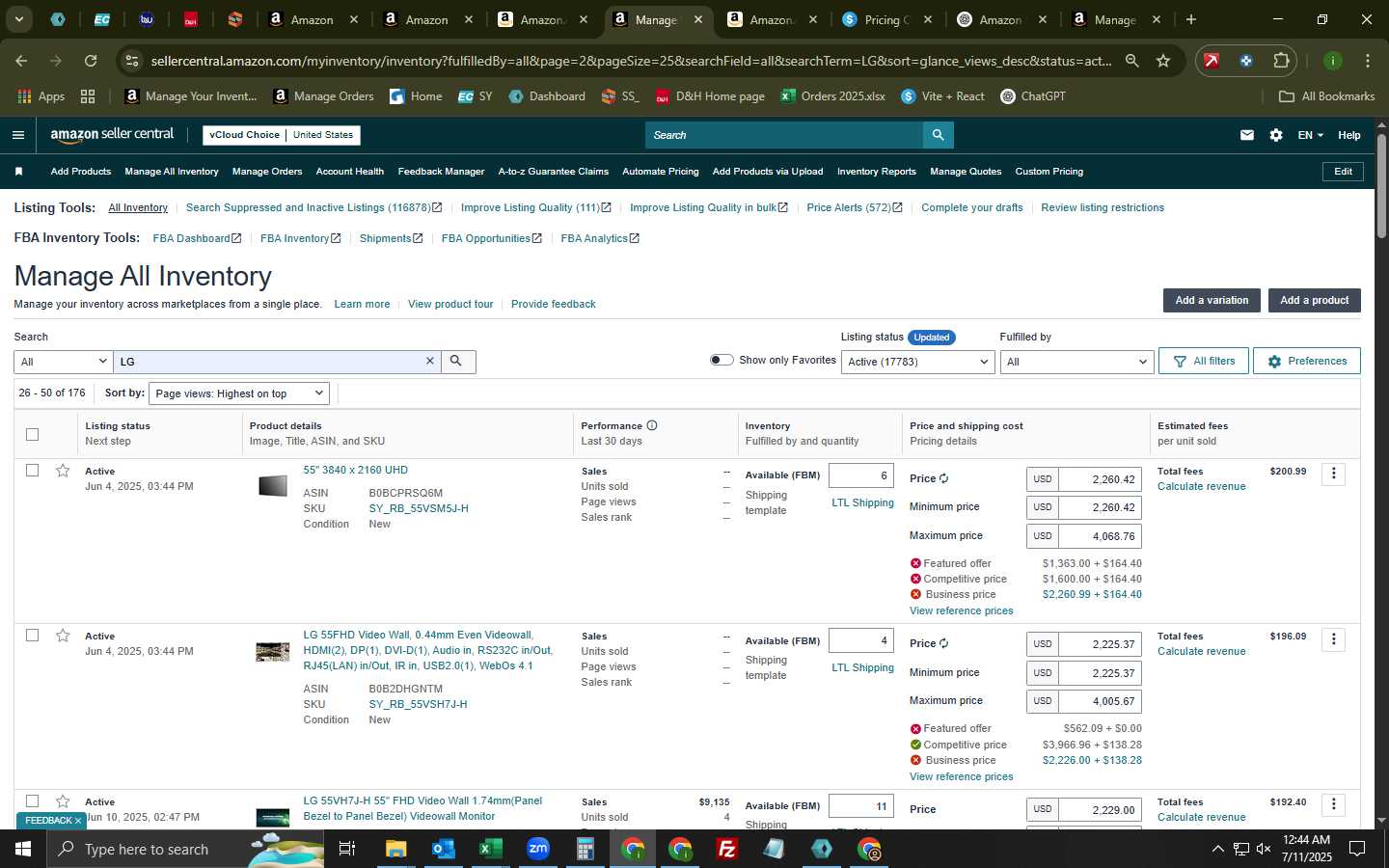Open the vCloud Choice United States account switcher

point(282,135)
